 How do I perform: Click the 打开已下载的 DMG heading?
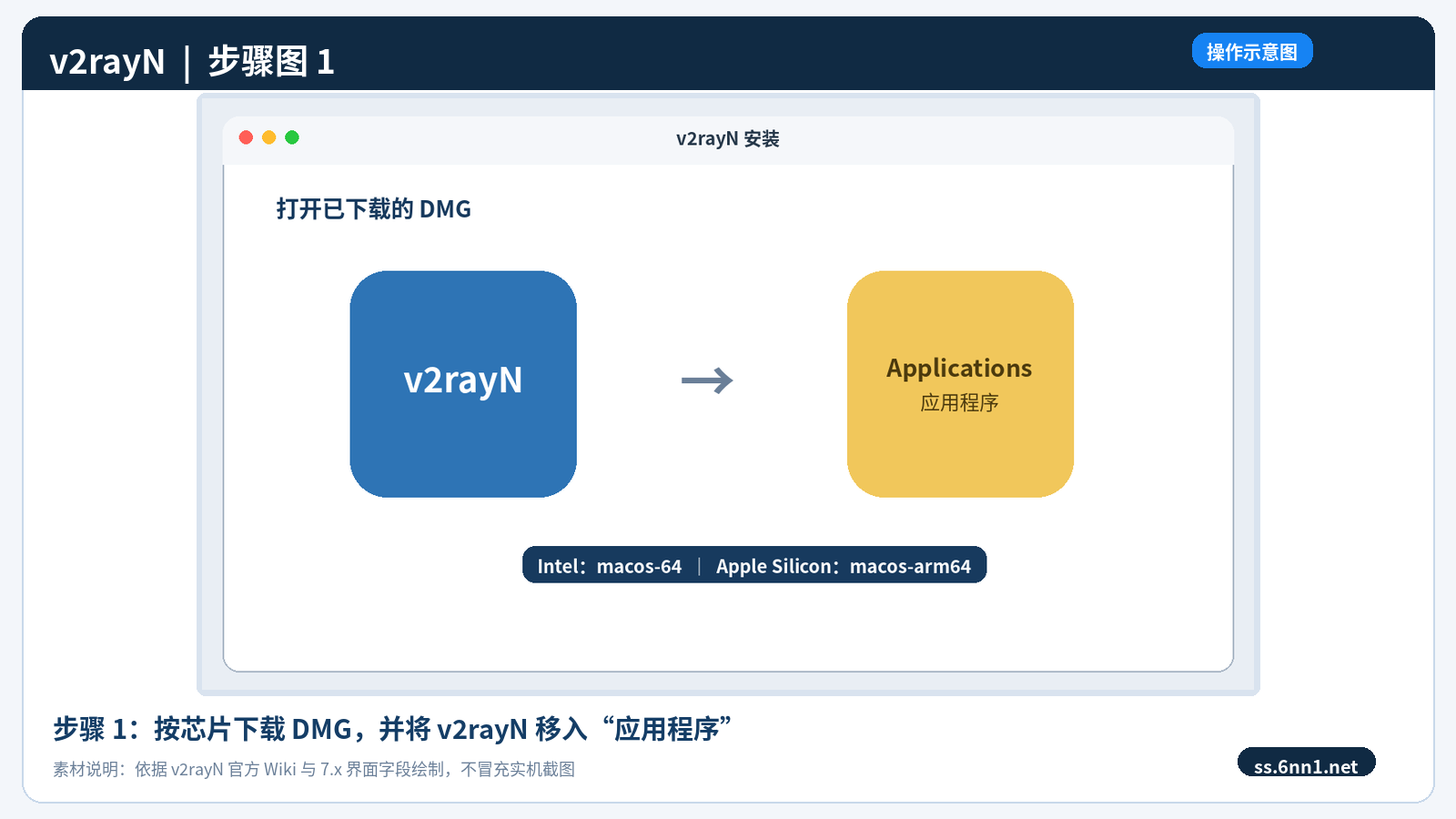pos(374,209)
